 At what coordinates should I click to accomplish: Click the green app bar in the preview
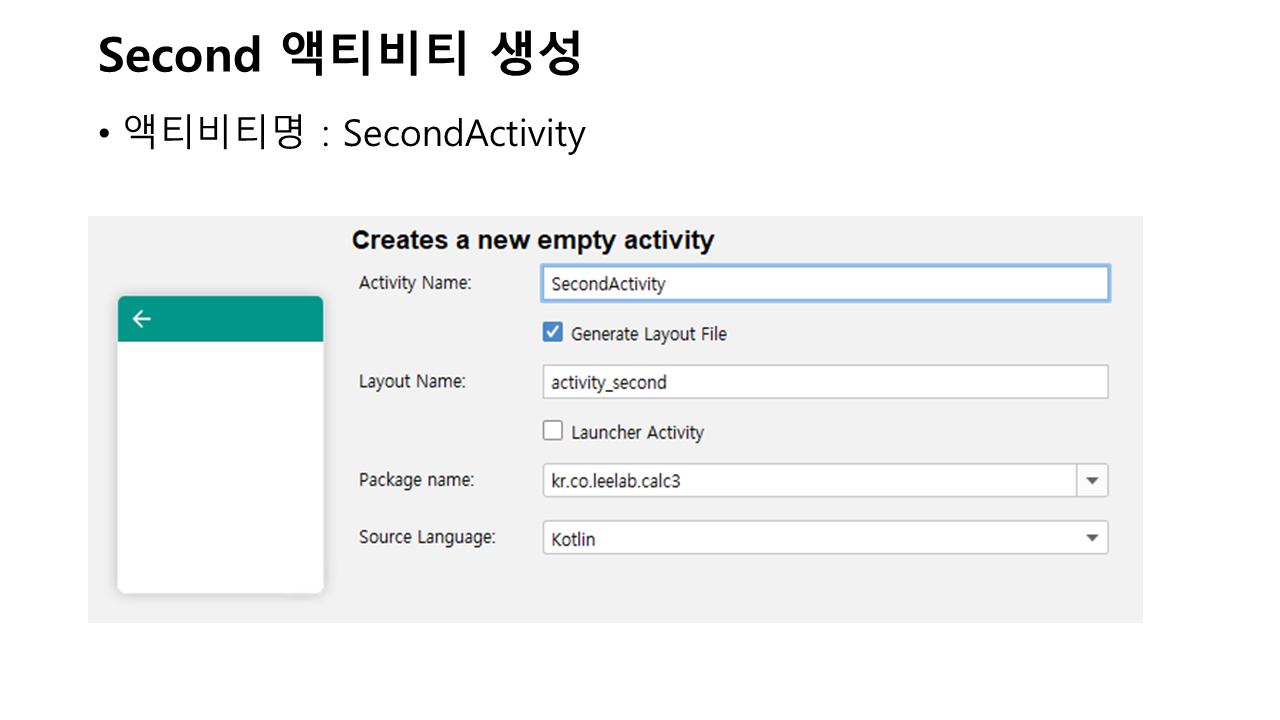pyautogui.click(x=230, y=319)
